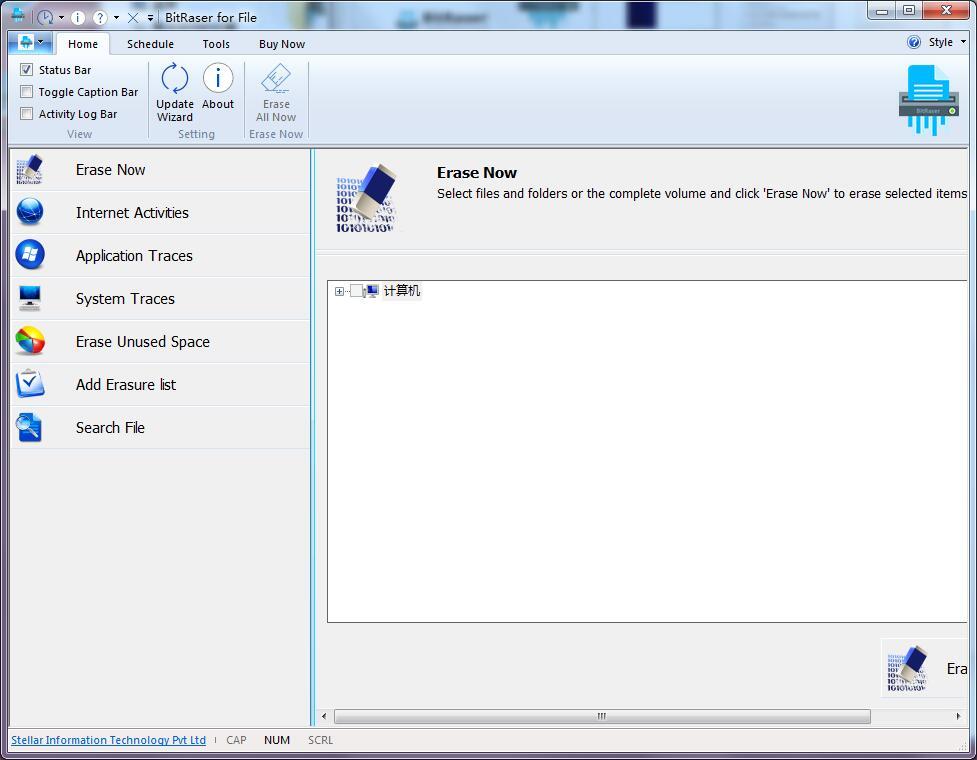Click the CAP indicator in status bar
The width and height of the screenshot is (977, 760).
(x=236, y=740)
